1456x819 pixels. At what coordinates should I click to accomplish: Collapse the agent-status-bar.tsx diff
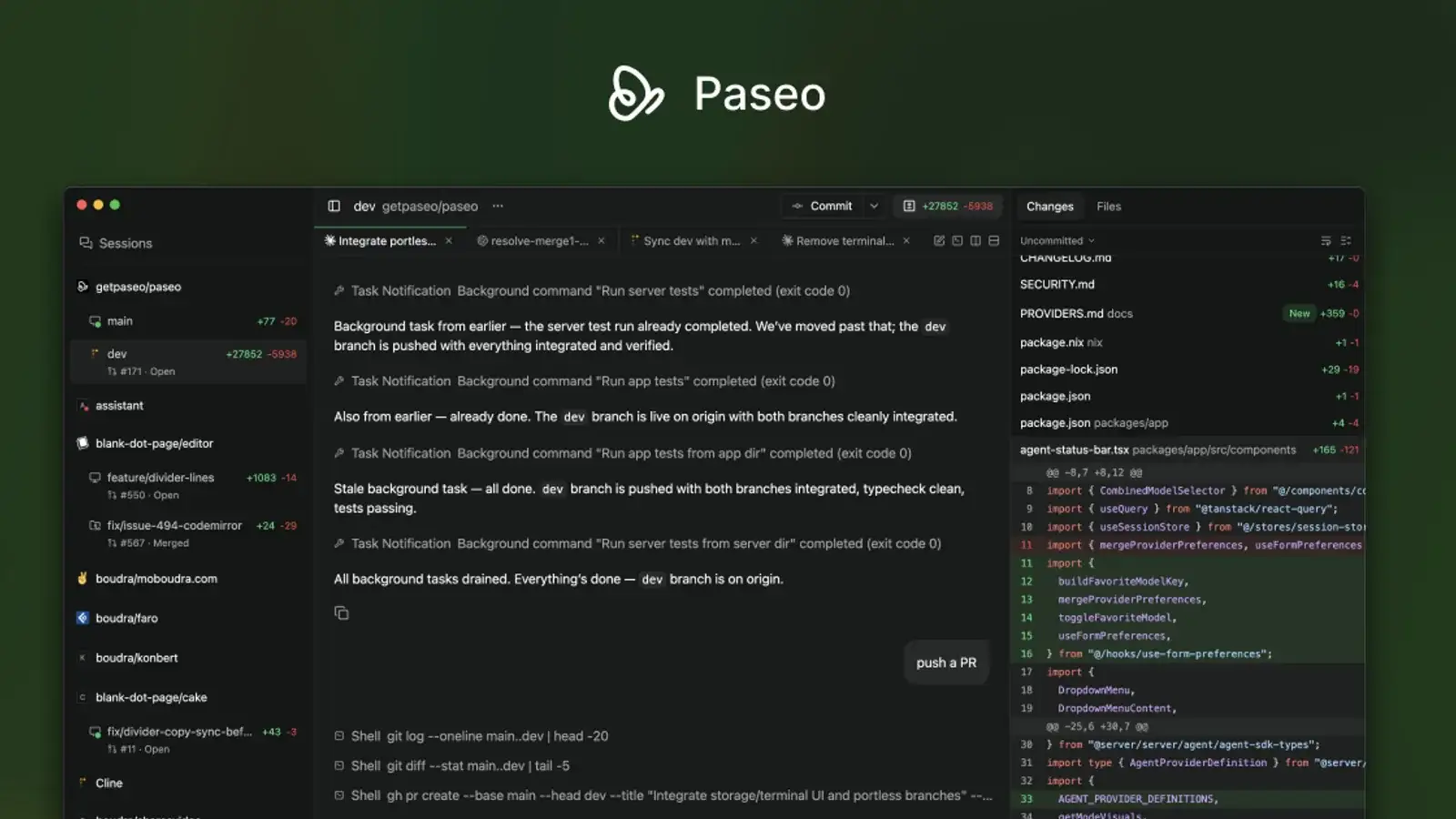(x=1188, y=450)
